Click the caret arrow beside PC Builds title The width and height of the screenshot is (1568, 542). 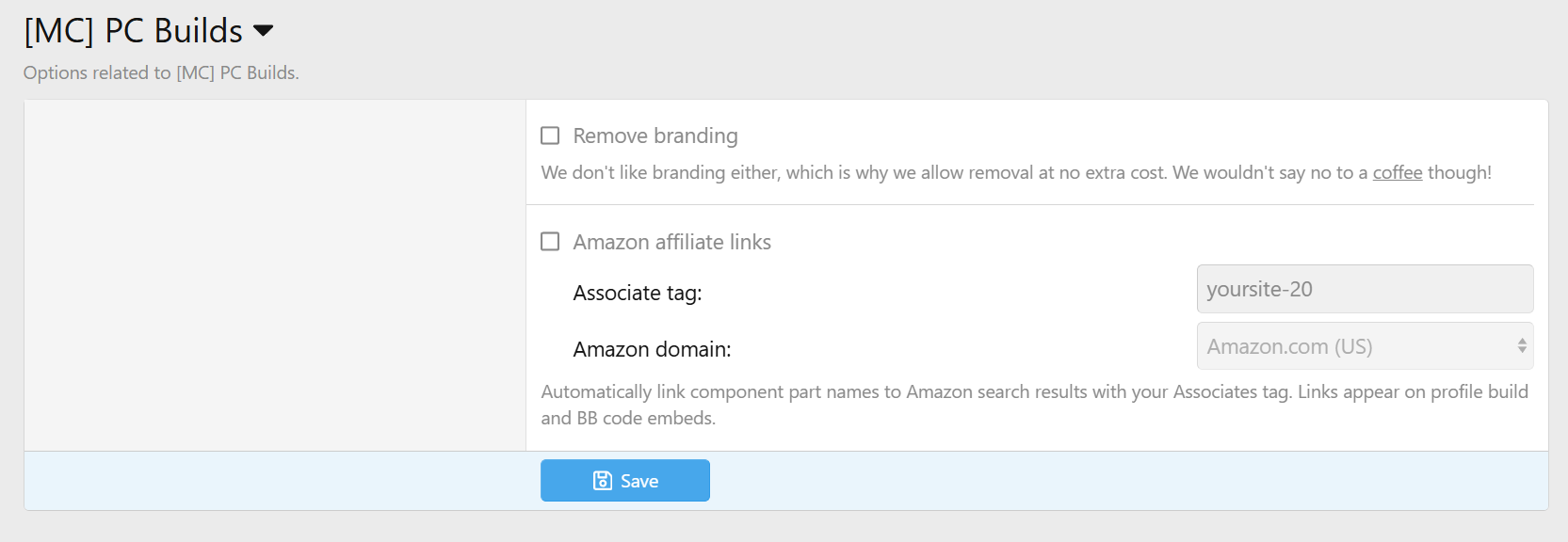pyautogui.click(x=264, y=31)
